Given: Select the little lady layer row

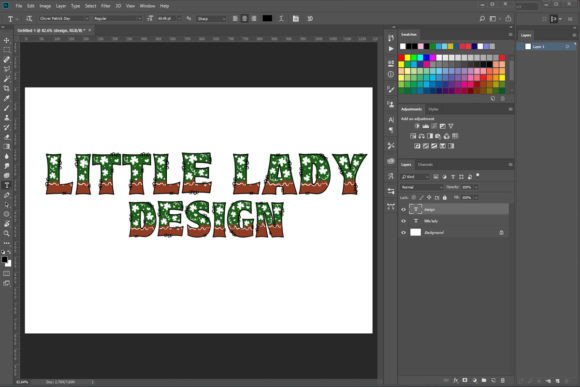Looking at the screenshot, I should pyautogui.click(x=454, y=221).
